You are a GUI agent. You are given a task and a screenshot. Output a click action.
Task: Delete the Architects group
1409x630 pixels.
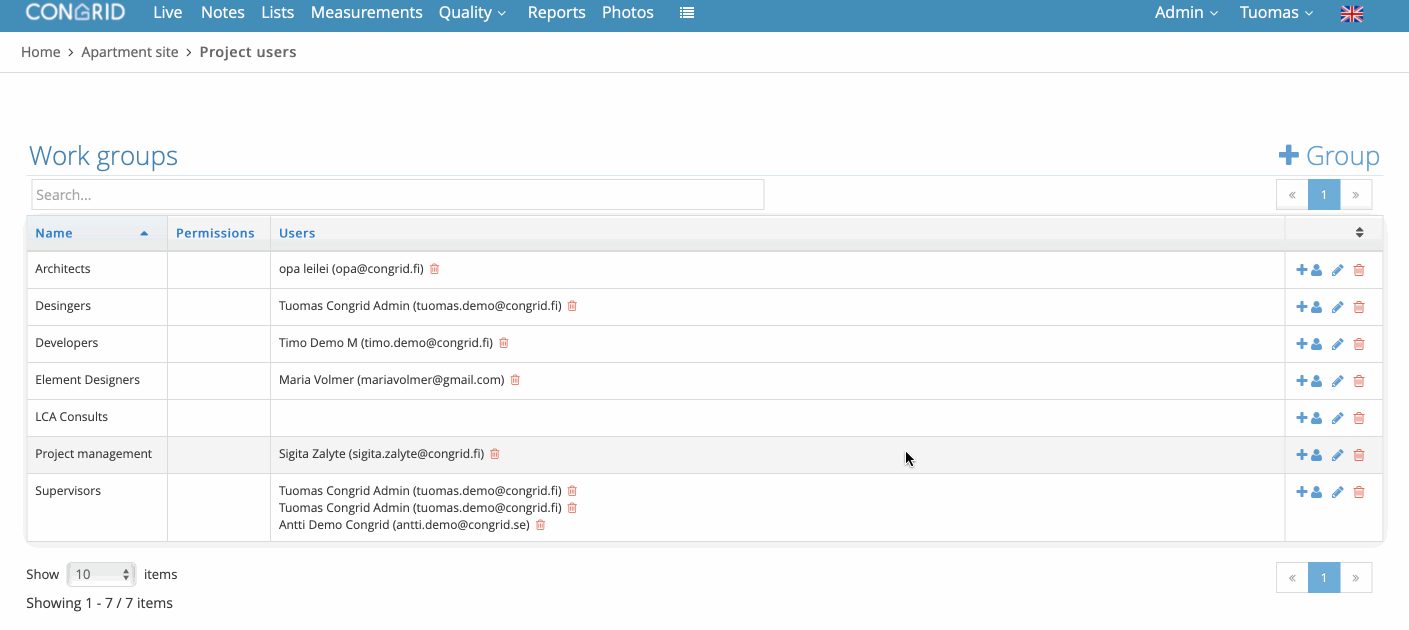(x=1359, y=270)
